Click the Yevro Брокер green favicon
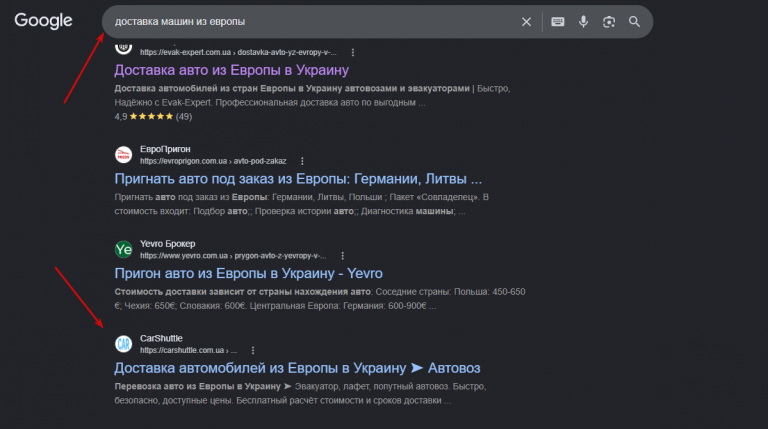Screen dimensions: 768x429 123,249
